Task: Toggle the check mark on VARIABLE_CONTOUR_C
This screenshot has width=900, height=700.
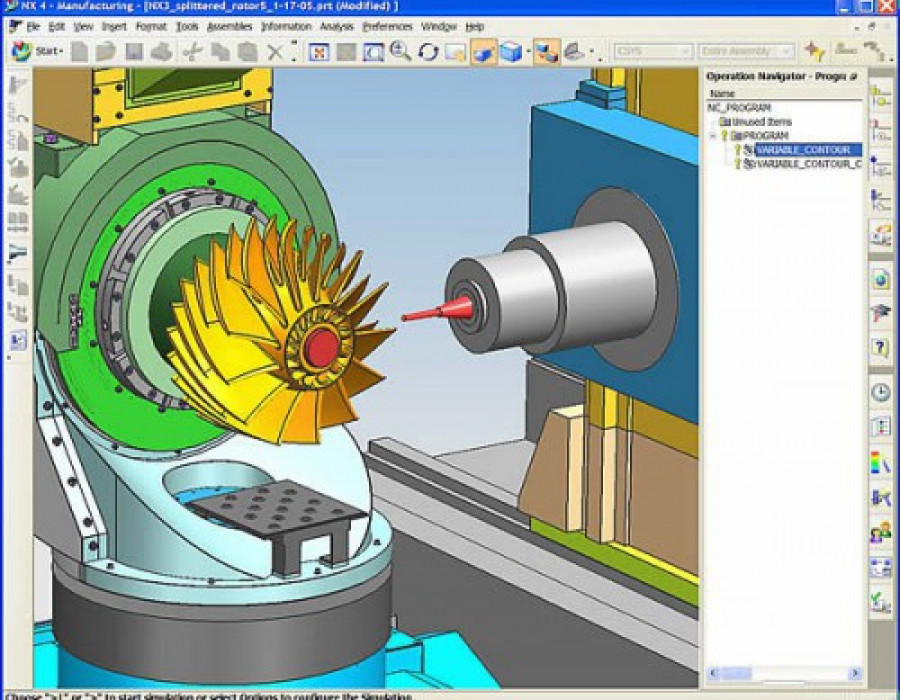Action: click(x=740, y=162)
